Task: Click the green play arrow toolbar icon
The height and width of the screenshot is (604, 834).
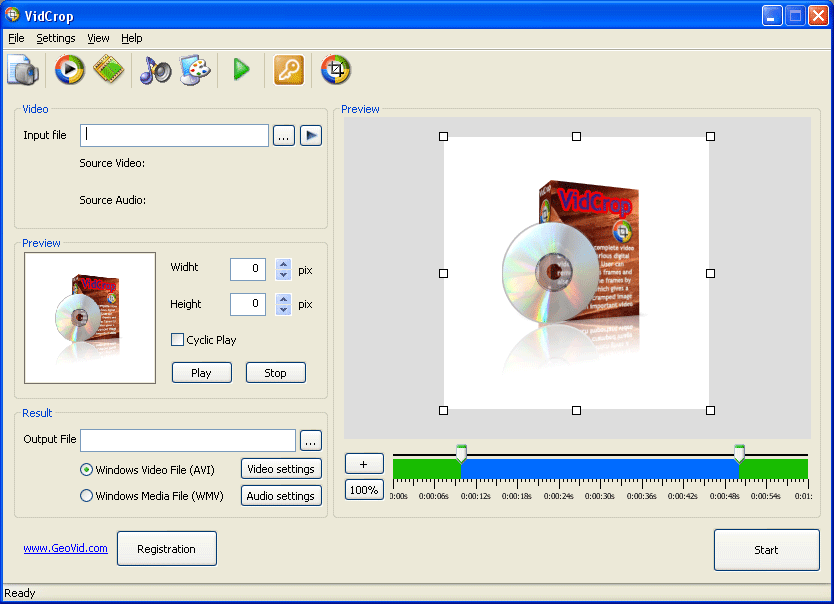Action: [x=241, y=70]
